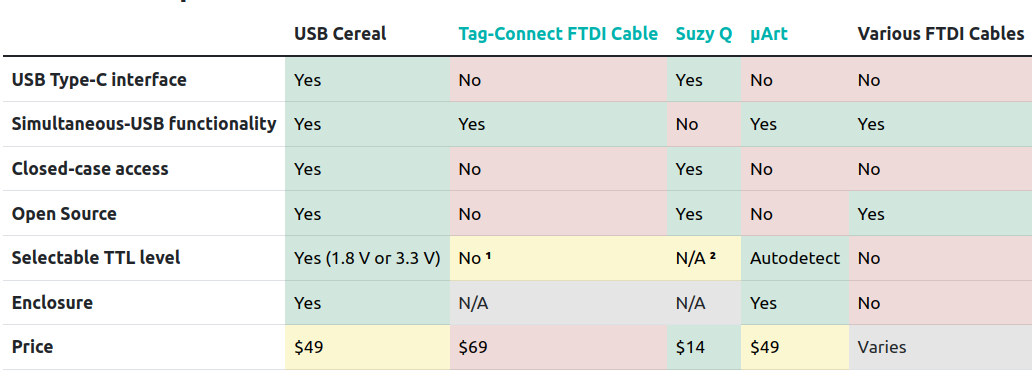Select the USB Type-C interface row label
Image resolution: width=1032 pixels, height=377 pixels.
click(99, 80)
